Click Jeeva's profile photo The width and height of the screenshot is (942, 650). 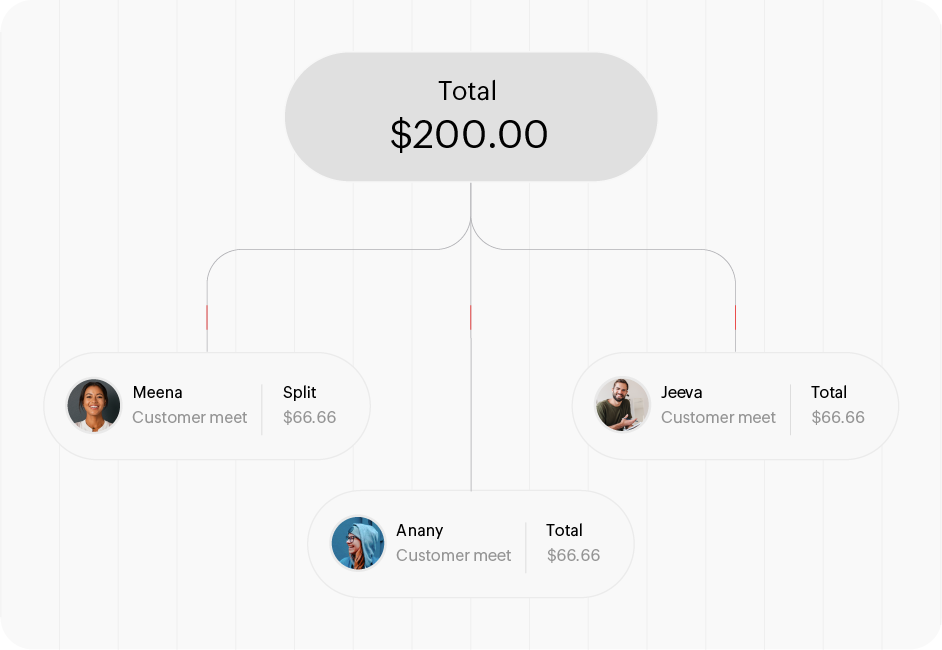click(622, 406)
